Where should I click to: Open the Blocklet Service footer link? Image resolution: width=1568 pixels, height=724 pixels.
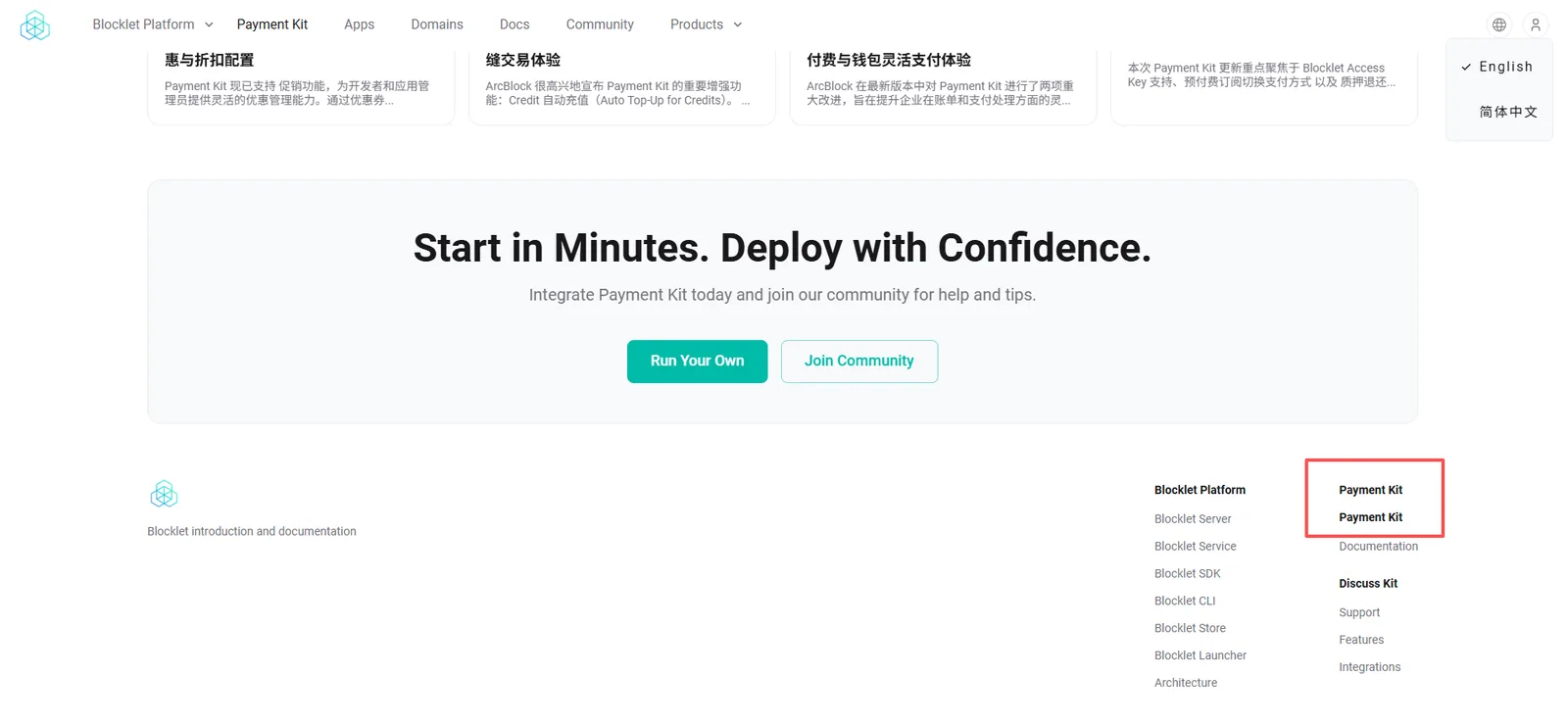pyautogui.click(x=1196, y=547)
